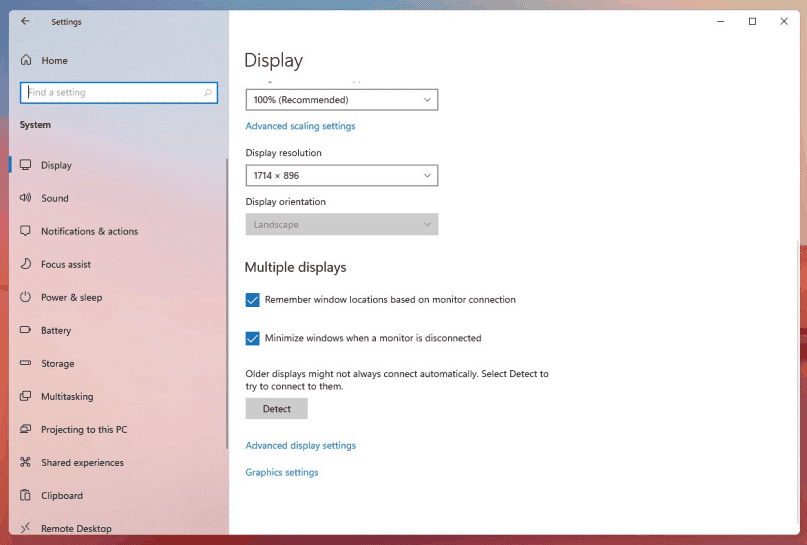Click the Home house icon
Viewport: 807px width, 545px height.
26,60
